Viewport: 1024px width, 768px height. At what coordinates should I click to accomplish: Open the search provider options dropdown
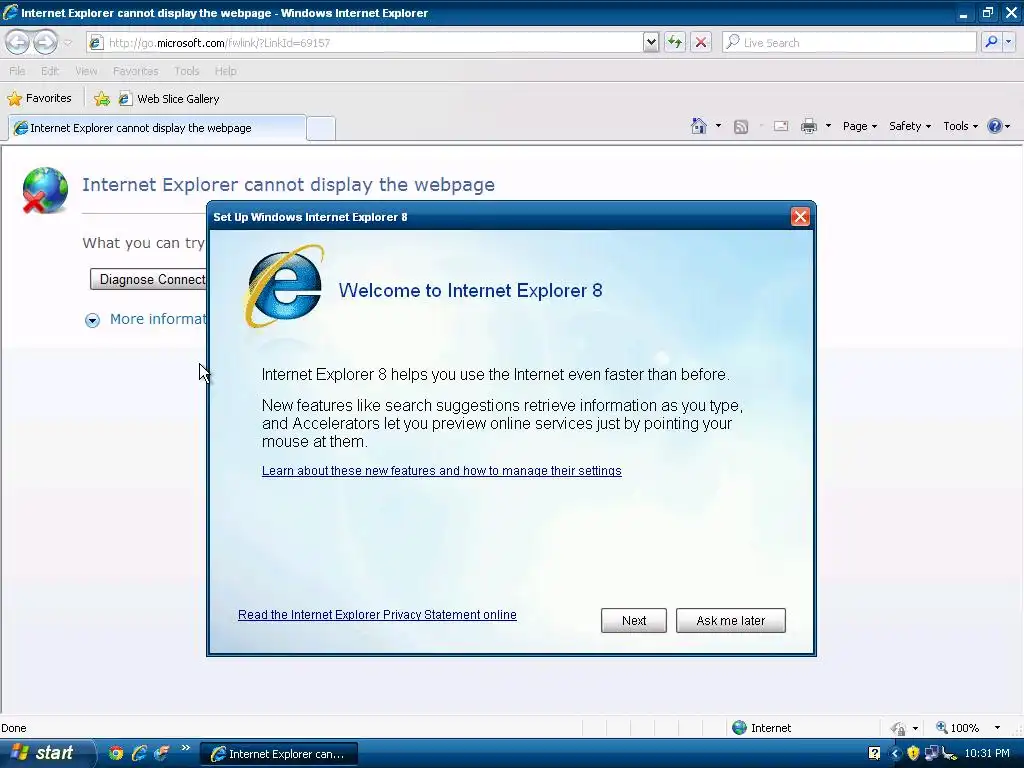pyautogui.click(x=1008, y=42)
